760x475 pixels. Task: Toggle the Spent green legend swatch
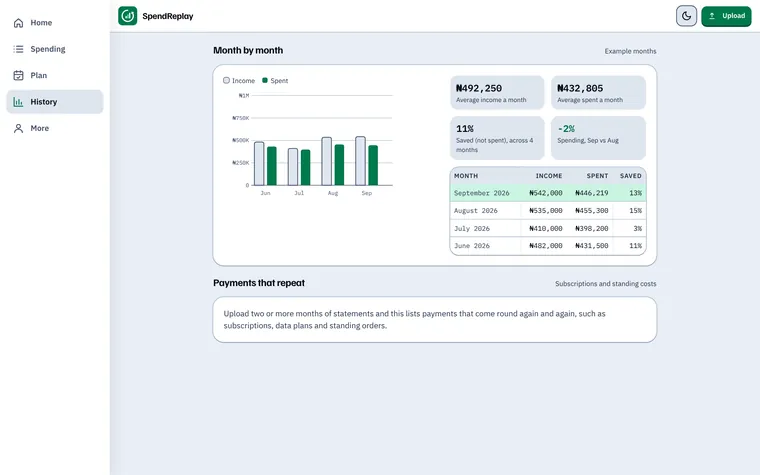pyautogui.click(x=265, y=80)
